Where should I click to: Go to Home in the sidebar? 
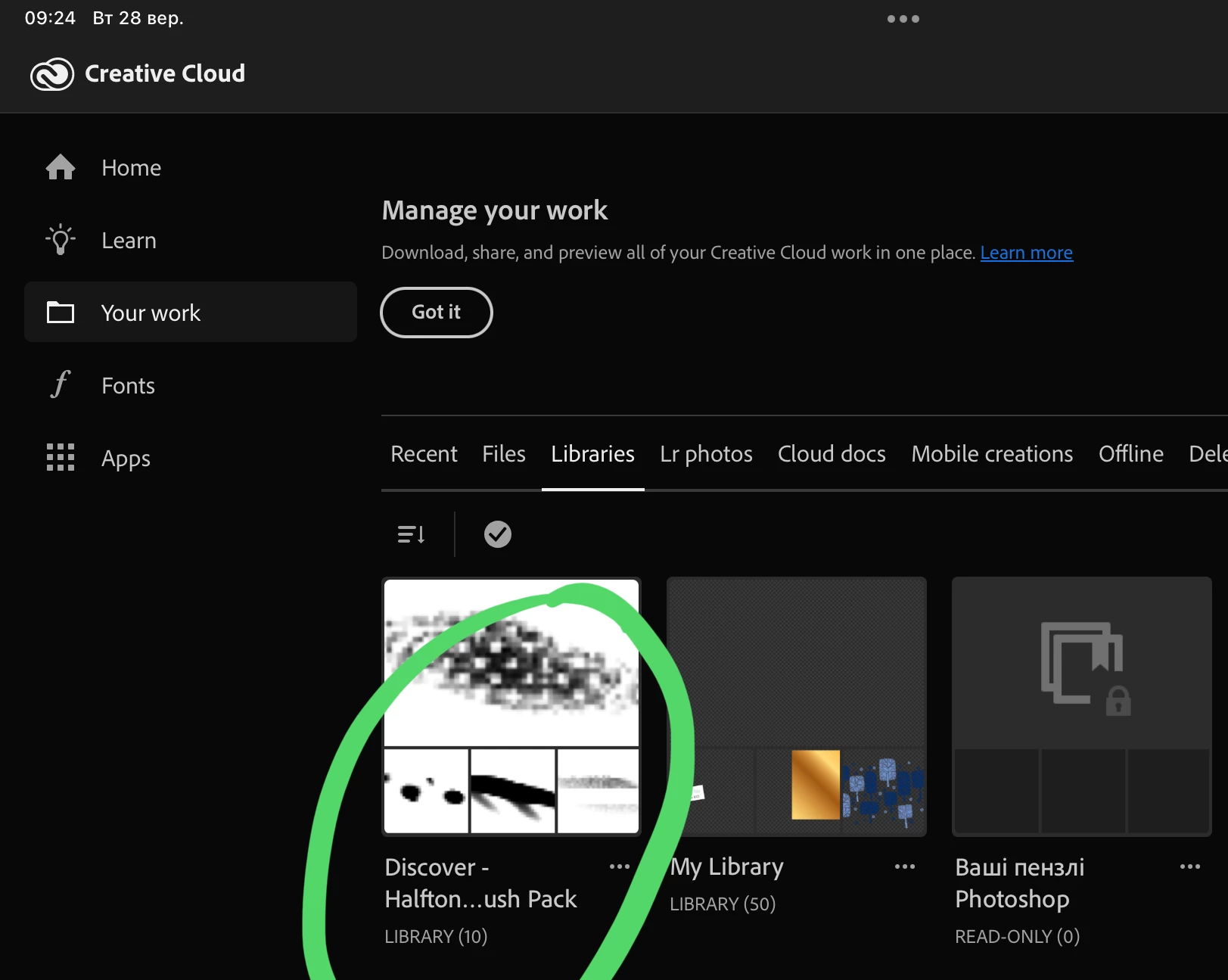point(191,167)
